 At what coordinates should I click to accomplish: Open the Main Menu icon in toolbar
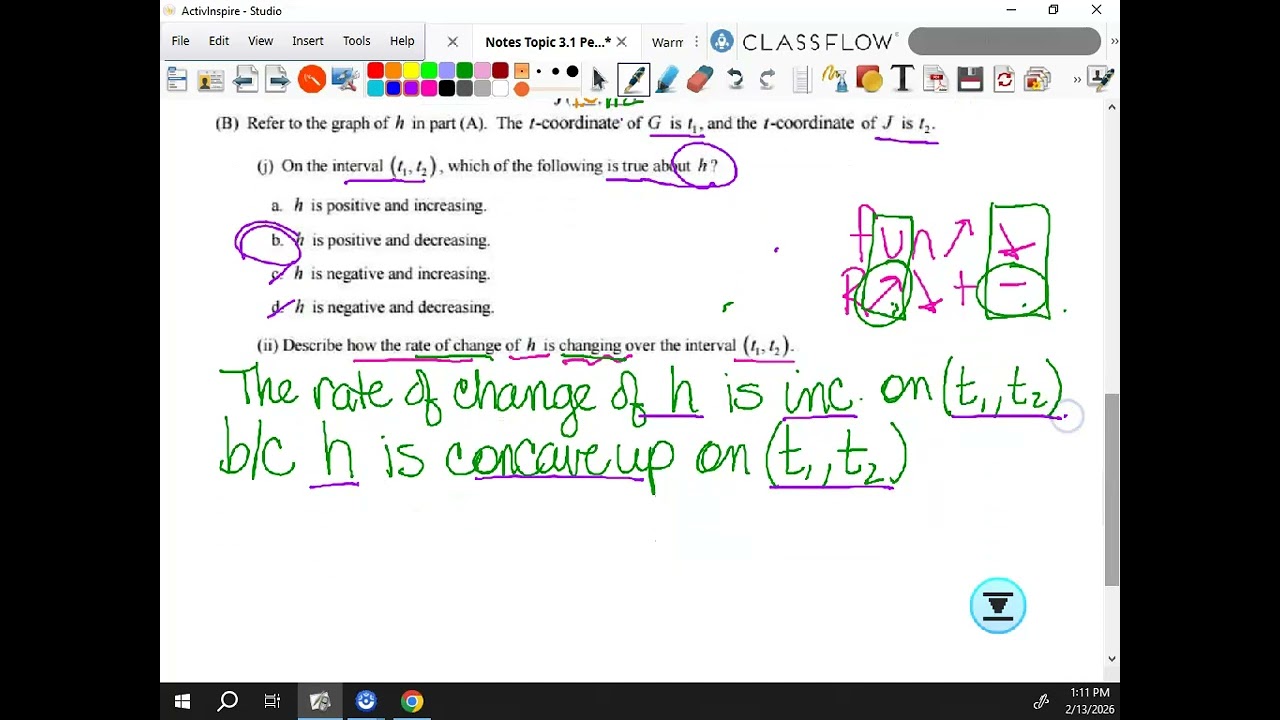pyautogui.click(x=177, y=79)
